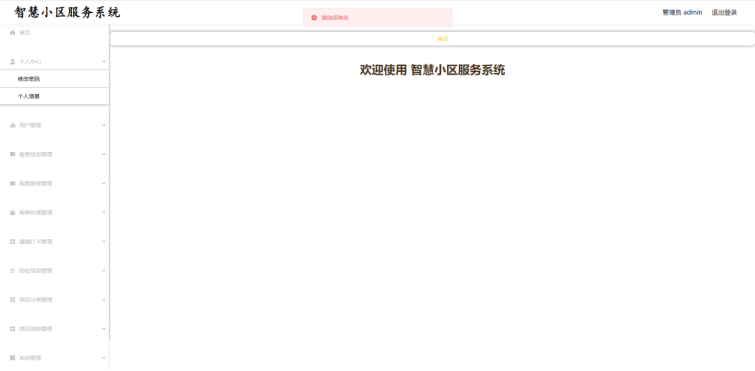Click the grid icon for 商品分类管理
This screenshot has height=371, width=755.
click(x=13, y=300)
